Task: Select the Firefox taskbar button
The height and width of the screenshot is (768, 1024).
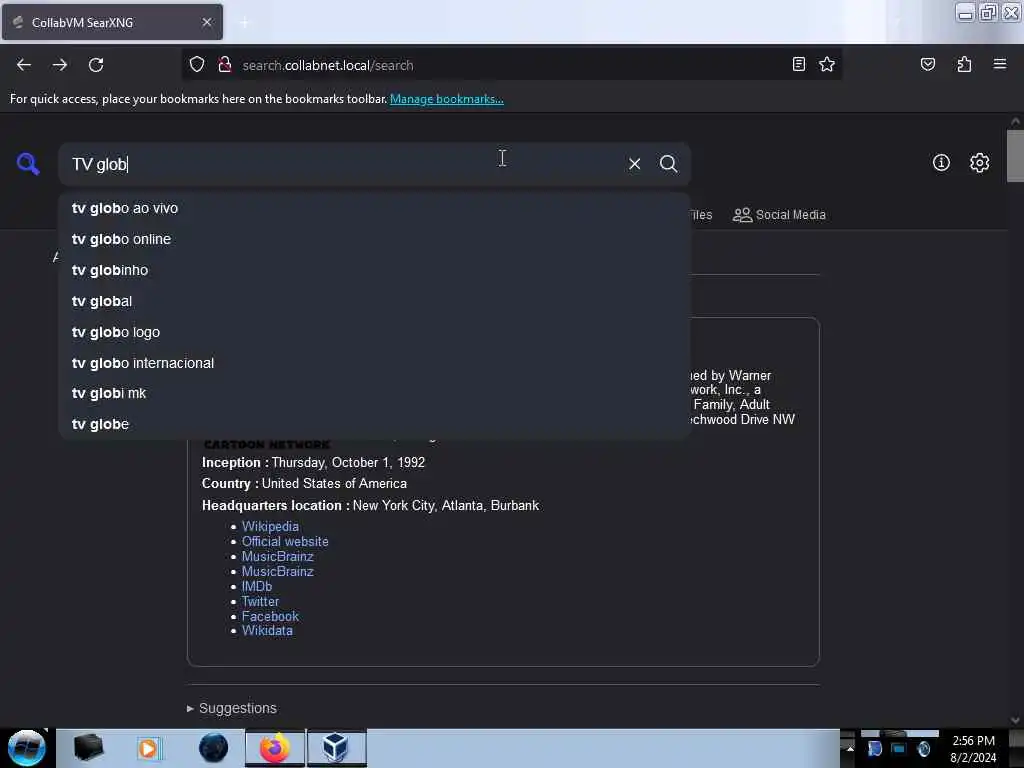Action: pos(275,748)
